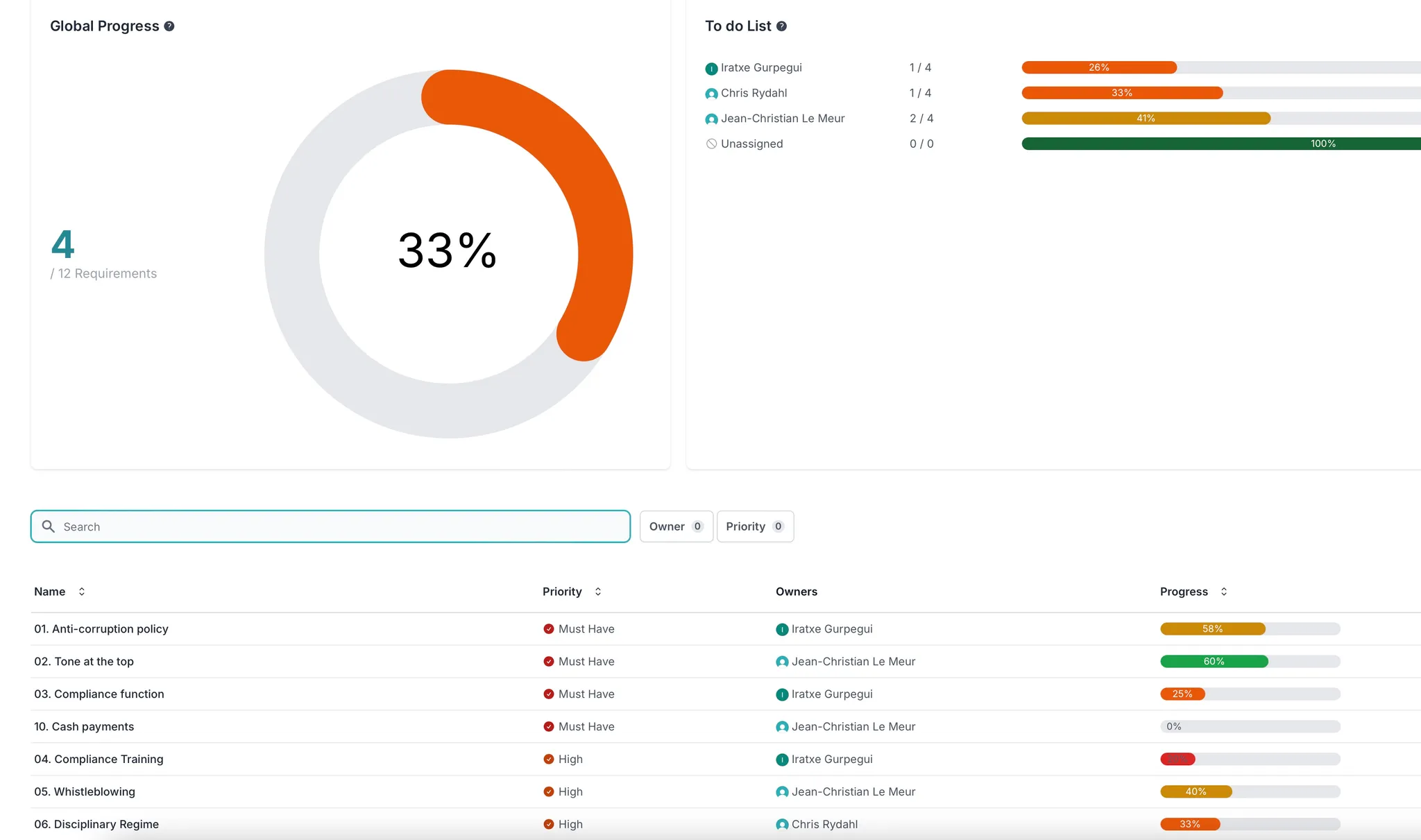Viewport: 1421px width, 840px height.
Task: Sort table by Priority column arrows
Action: click(x=598, y=592)
